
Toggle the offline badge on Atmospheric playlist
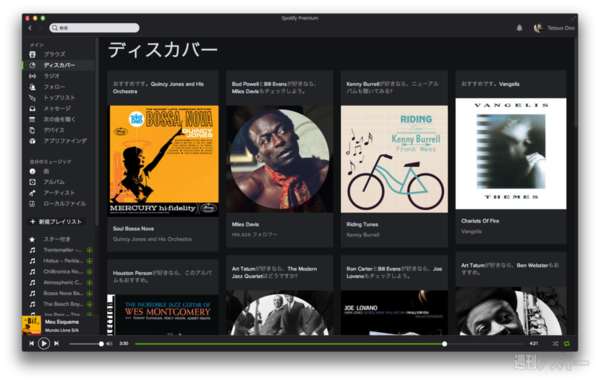click(90, 282)
